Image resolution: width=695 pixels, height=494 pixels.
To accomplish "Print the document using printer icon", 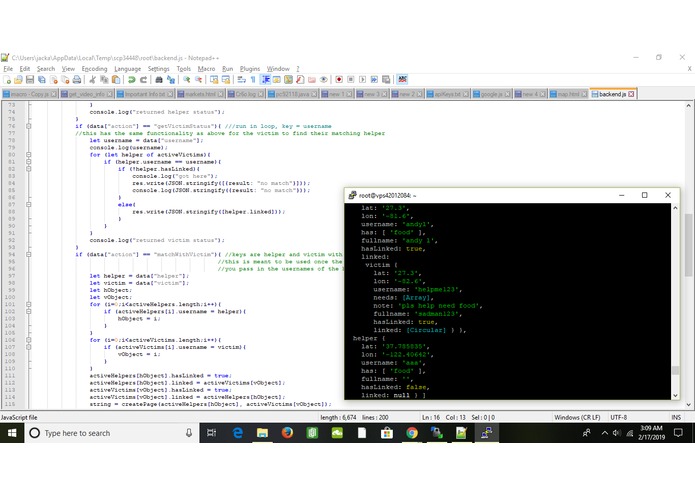I will (x=77, y=80).
